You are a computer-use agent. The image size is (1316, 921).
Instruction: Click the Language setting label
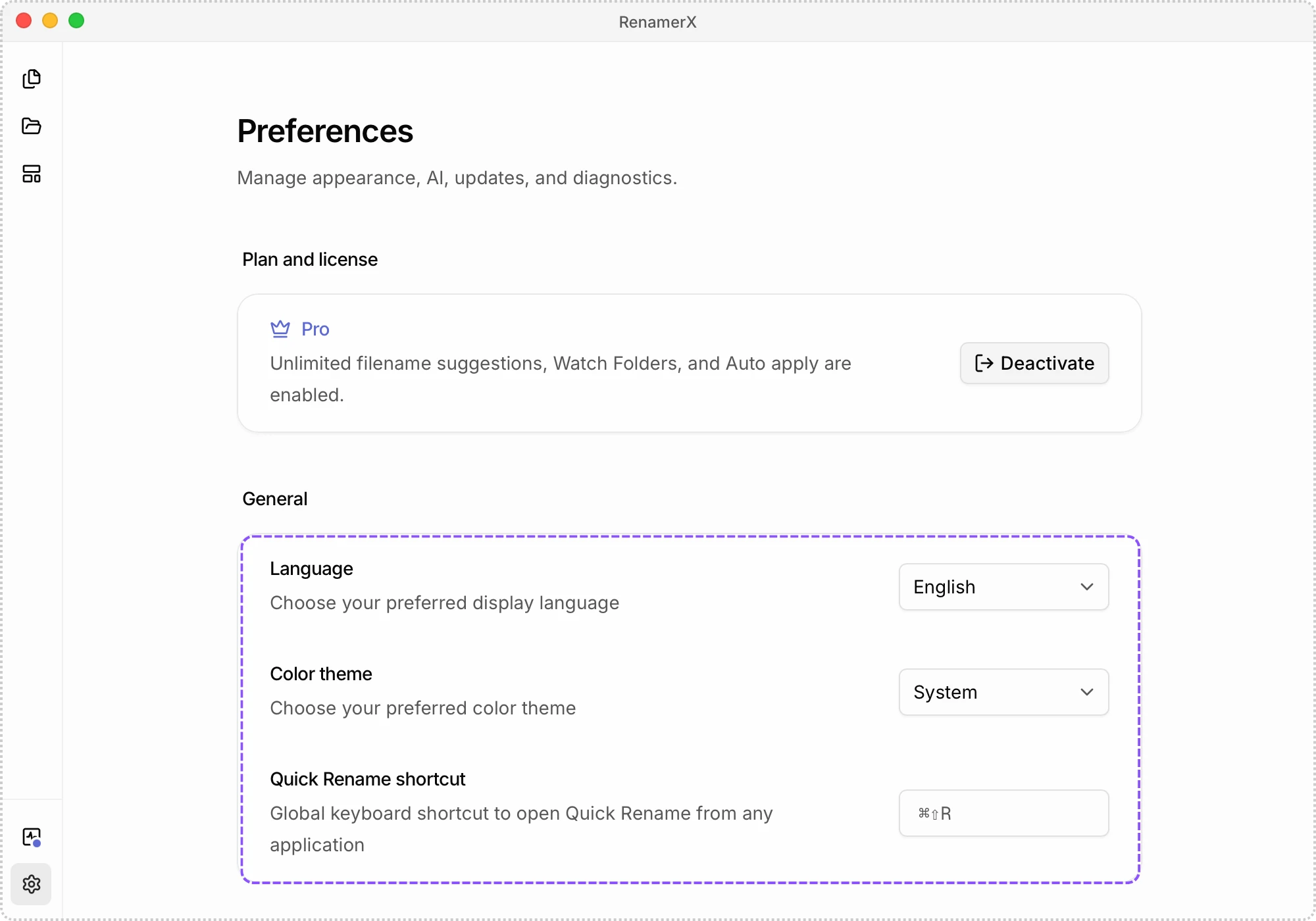311,568
